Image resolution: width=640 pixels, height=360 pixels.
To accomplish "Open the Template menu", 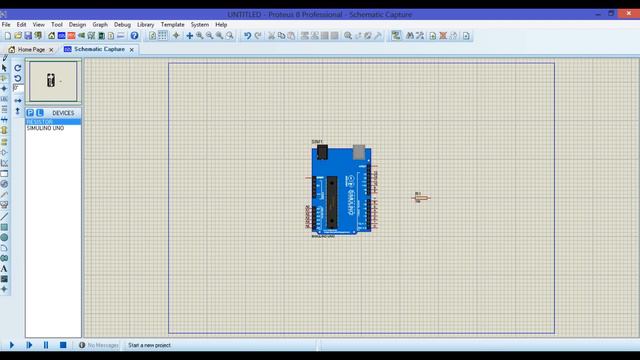I will 172,25.
